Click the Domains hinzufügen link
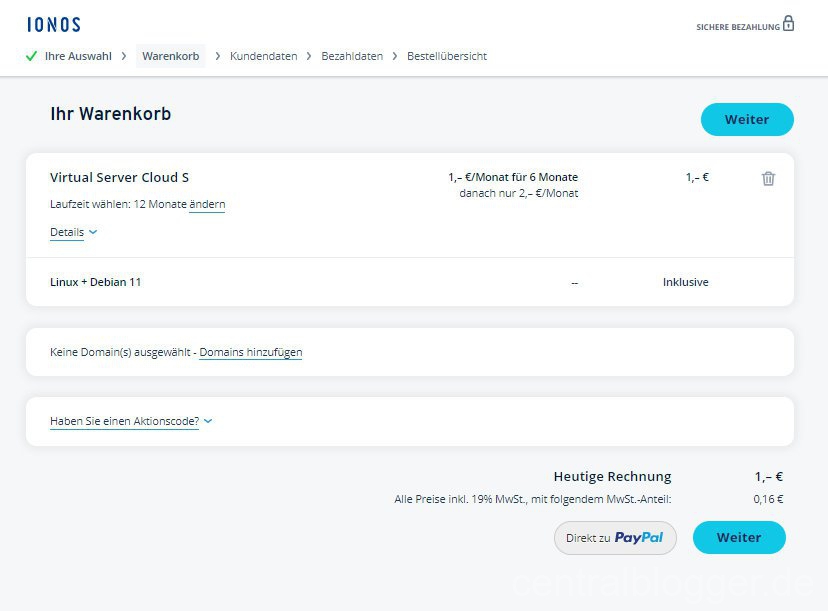 (x=251, y=352)
